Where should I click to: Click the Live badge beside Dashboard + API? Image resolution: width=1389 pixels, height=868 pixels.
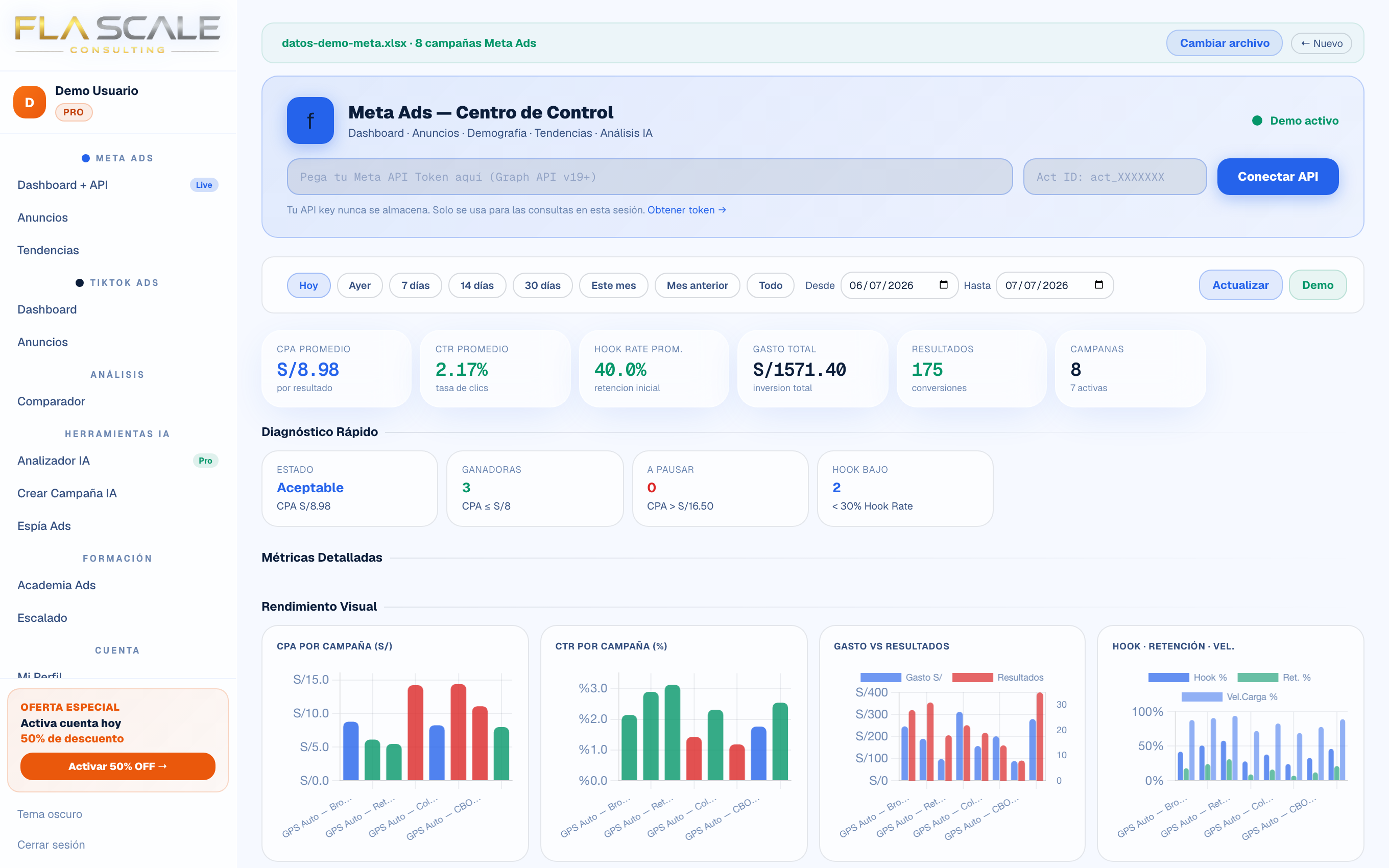pos(204,185)
